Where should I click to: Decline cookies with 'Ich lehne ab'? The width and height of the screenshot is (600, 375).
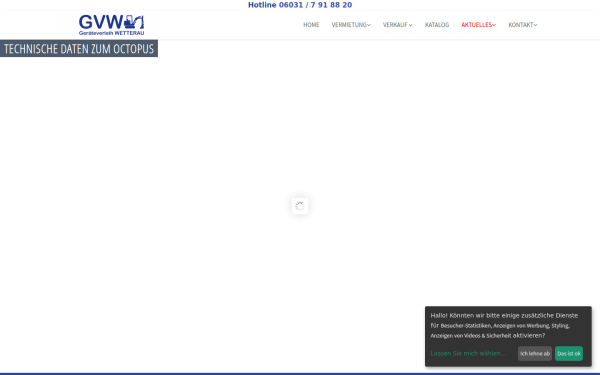click(x=535, y=354)
